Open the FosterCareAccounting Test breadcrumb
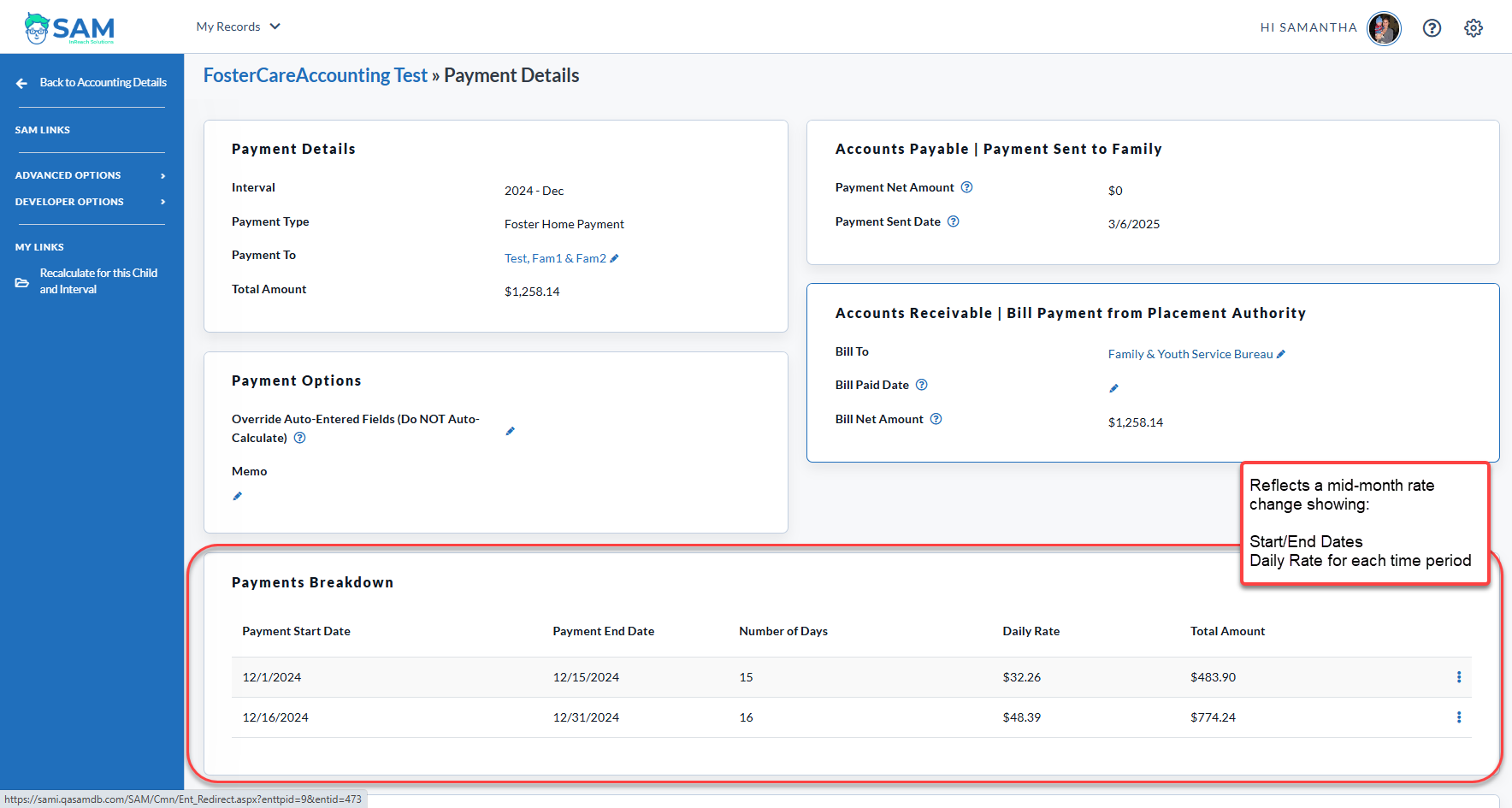The height and width of the screenshot is (808, 1512). tap(315, 75)
